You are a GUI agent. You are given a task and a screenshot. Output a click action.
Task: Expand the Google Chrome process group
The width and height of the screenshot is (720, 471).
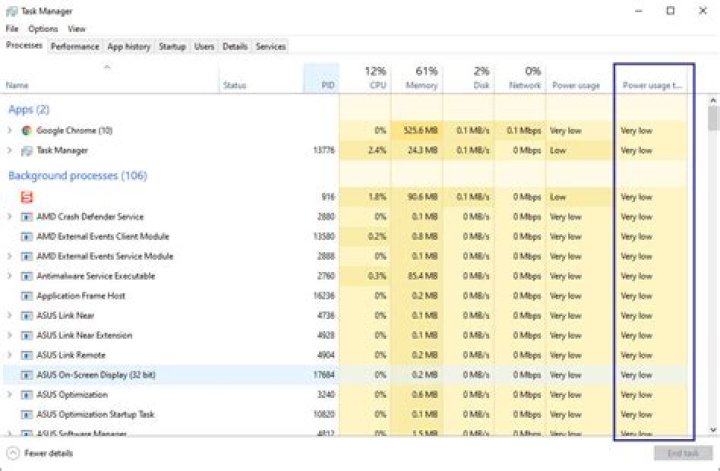point(9,130)
